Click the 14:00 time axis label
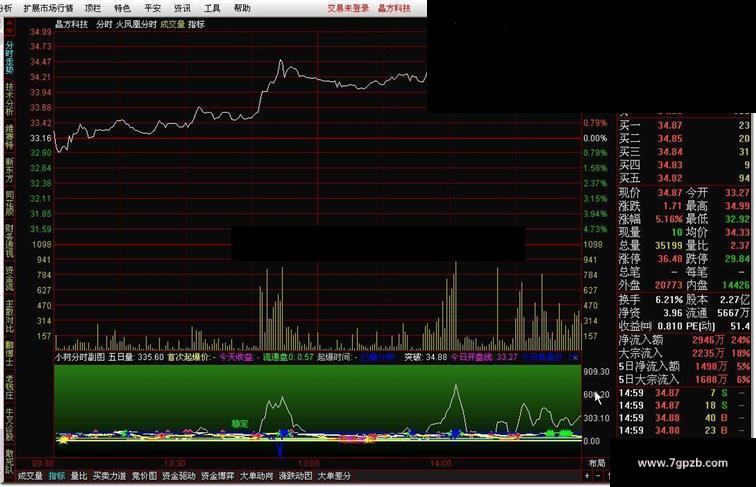The height and width of the screenshot is (487, 756). (x=441, y=463)
